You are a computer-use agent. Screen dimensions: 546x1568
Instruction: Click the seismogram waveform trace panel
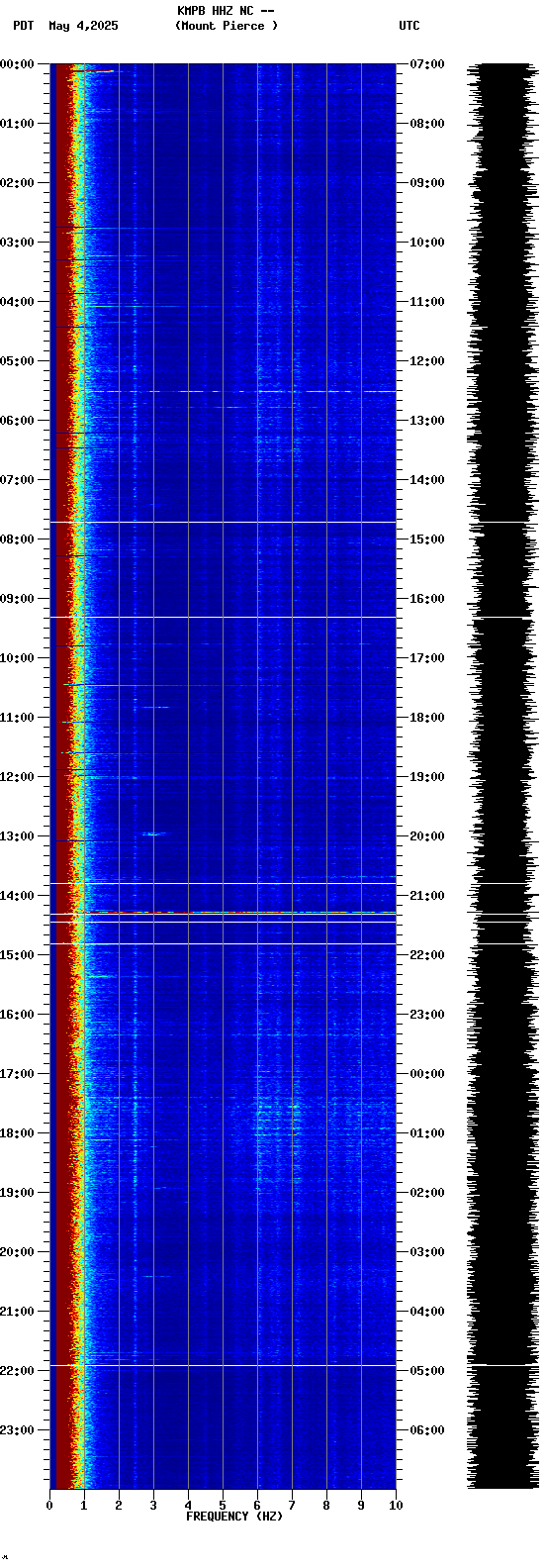(x=503, y=776)
